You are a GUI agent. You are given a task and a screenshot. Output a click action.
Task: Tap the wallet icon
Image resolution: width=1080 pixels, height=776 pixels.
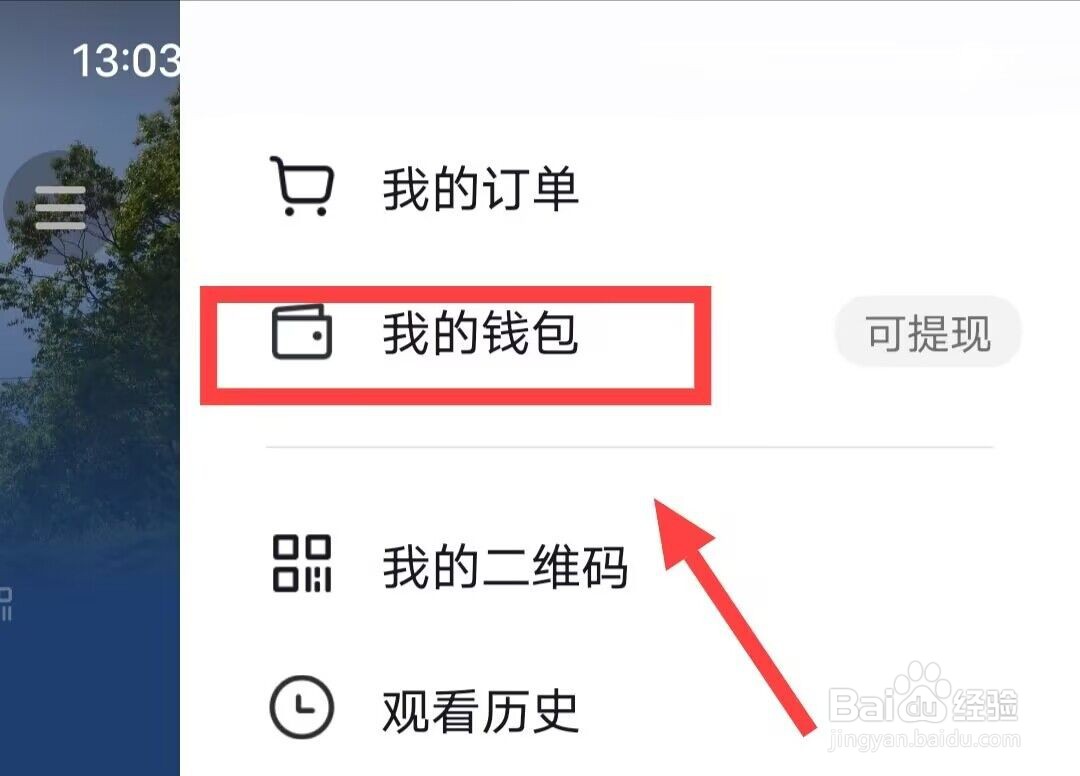click(302, 332)
